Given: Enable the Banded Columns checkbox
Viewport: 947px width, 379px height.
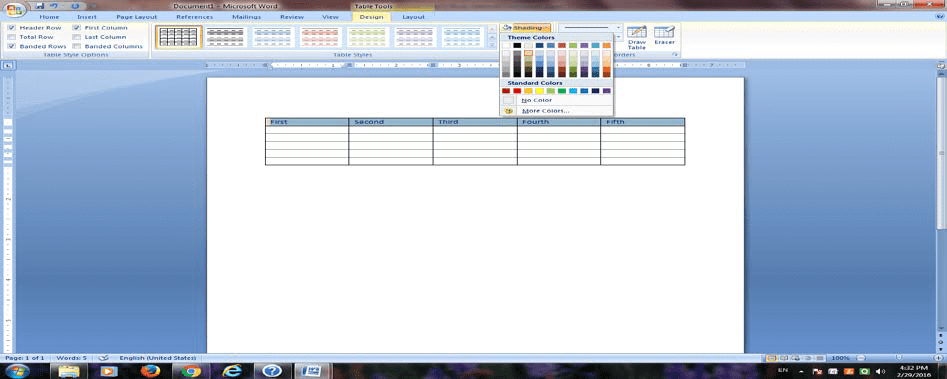Looking at the screenshot, I should [x=77, y=46].
